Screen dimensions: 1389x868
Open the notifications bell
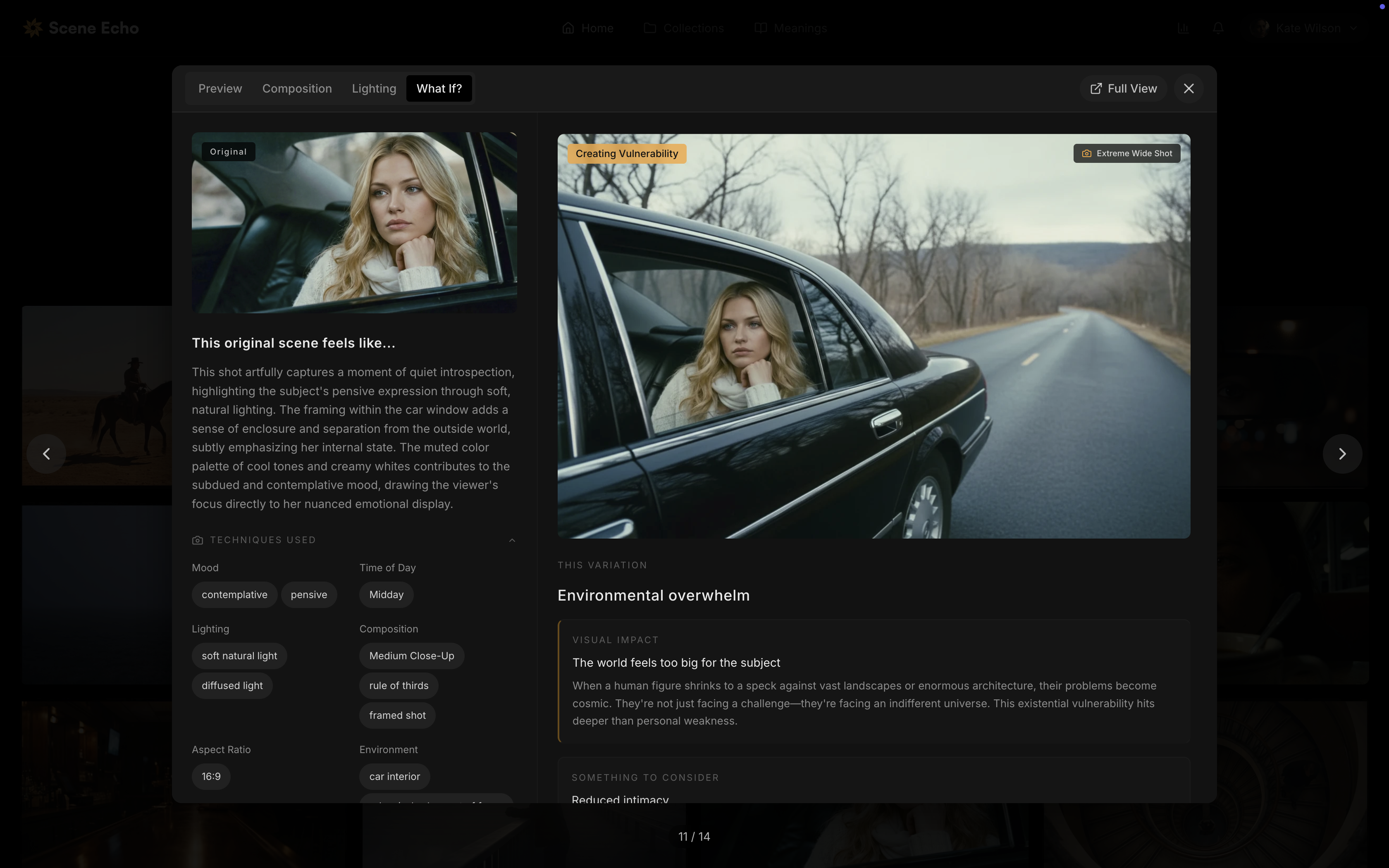[1218, 28]
